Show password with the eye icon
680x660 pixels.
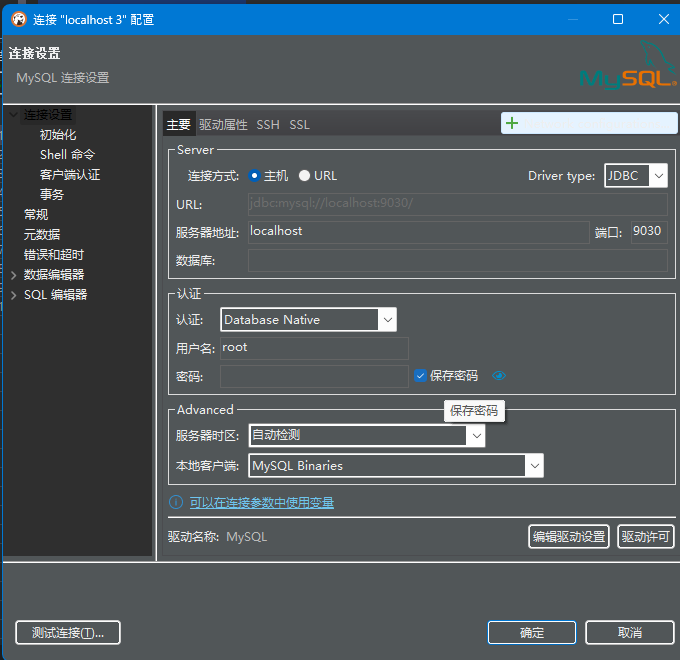[x=499, y=376]
